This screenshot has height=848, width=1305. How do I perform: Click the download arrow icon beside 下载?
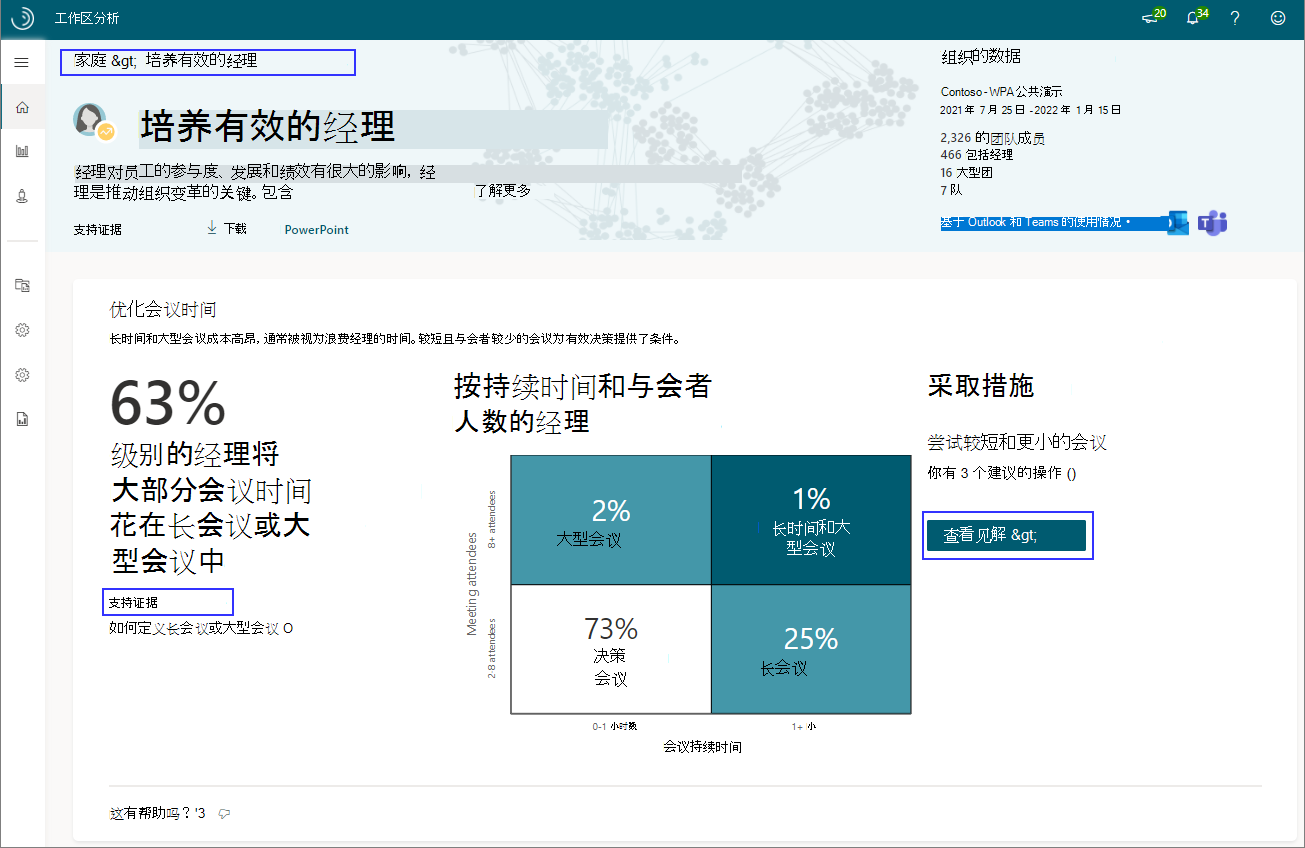coord(212,228)
